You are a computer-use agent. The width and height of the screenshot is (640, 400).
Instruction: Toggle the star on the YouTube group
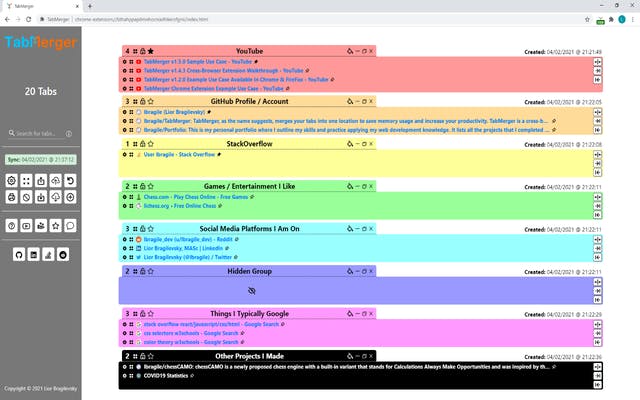point(150,50)
